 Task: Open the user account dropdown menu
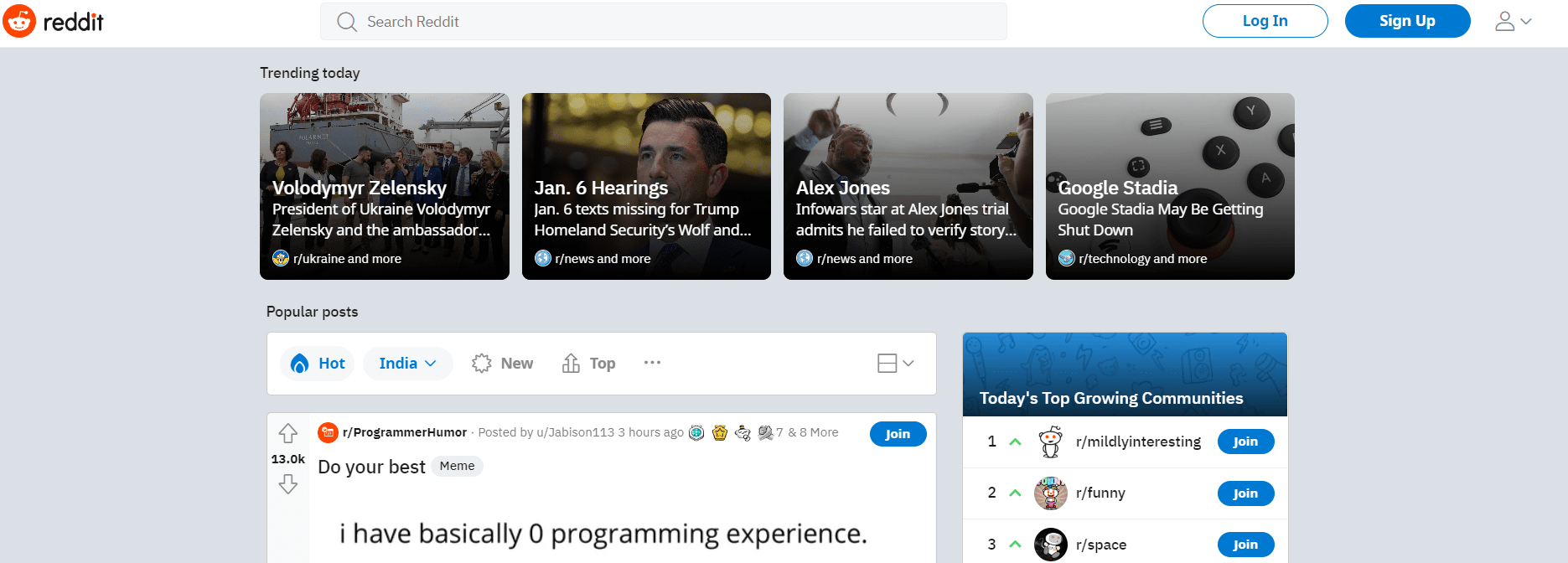[x=1514, y=21]
